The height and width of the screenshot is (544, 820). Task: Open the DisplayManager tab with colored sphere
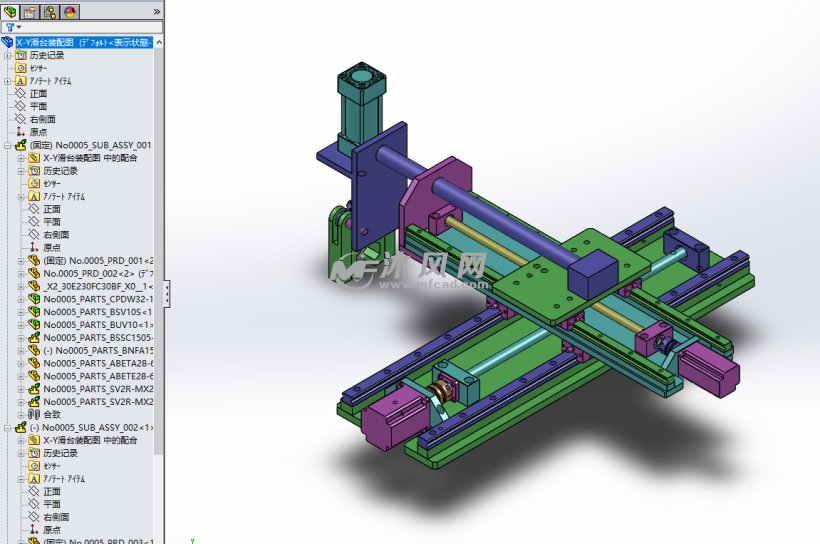70,11
